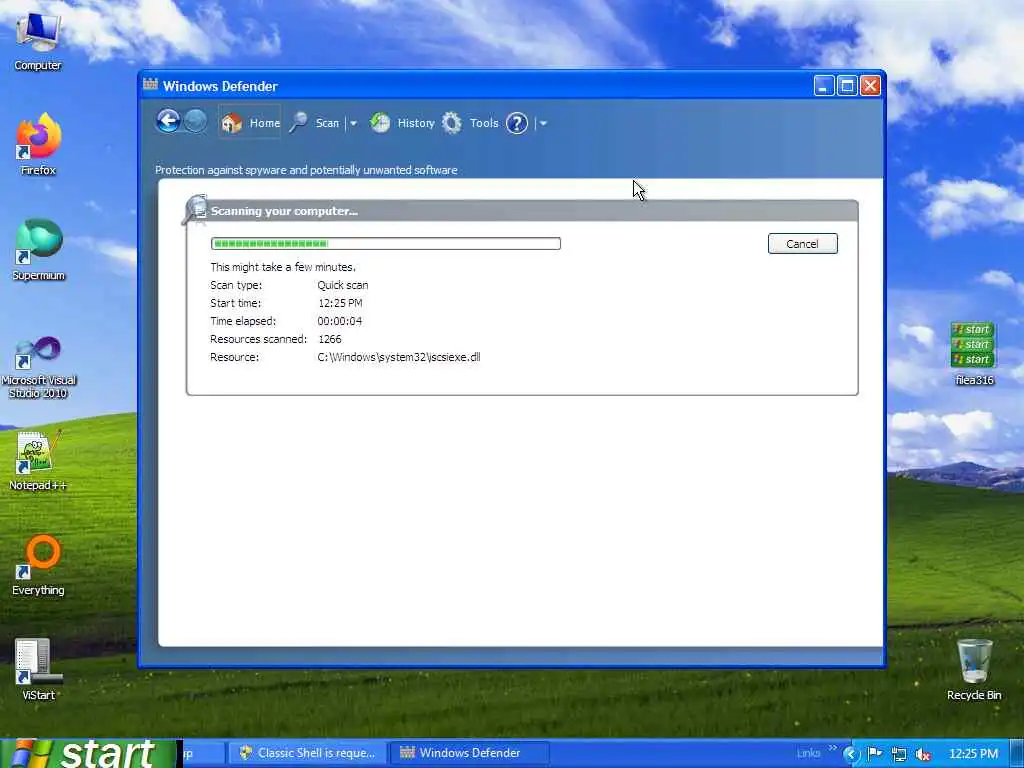Show hidden tray icons arrow

coord(851,754)
